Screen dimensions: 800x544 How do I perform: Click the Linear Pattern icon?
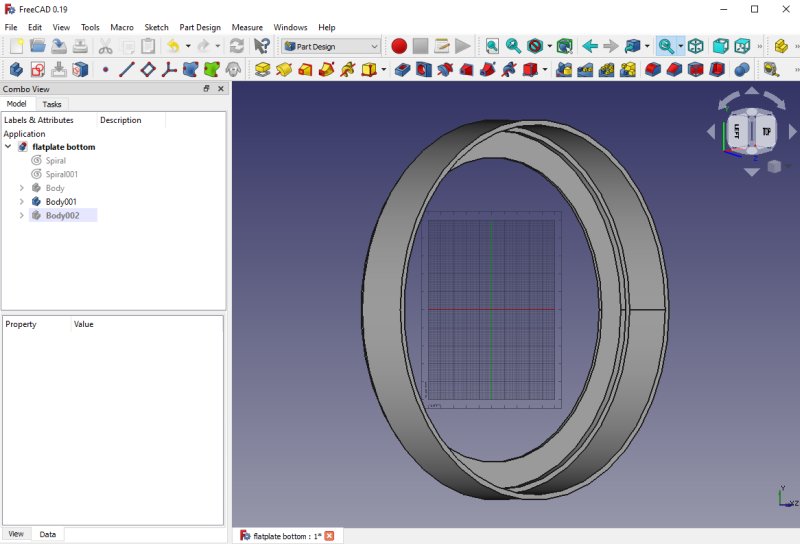[x=585, y=69]
